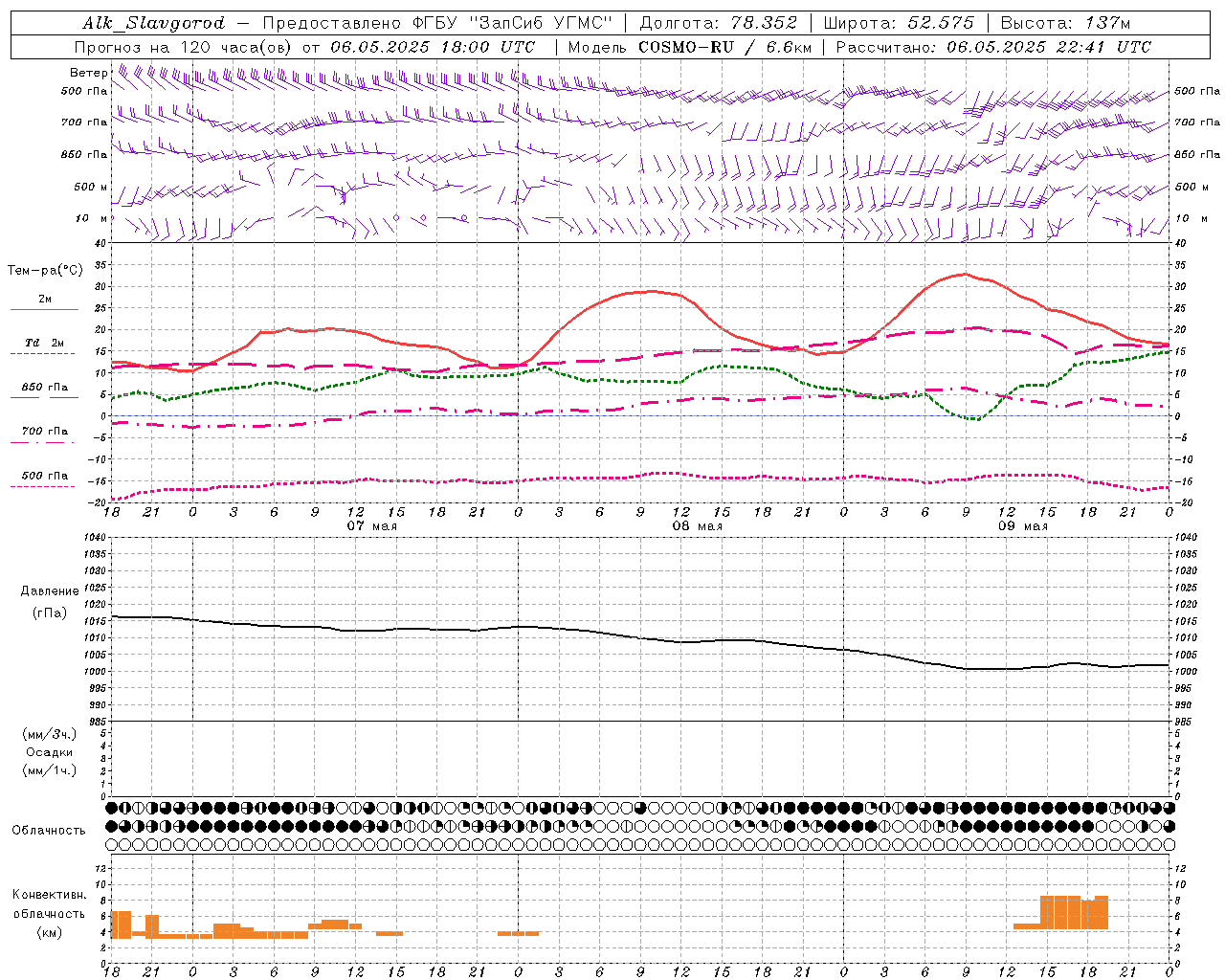
Task: Click '500 гПа' entry in temperature legend
Action: [x=45, y=476]
